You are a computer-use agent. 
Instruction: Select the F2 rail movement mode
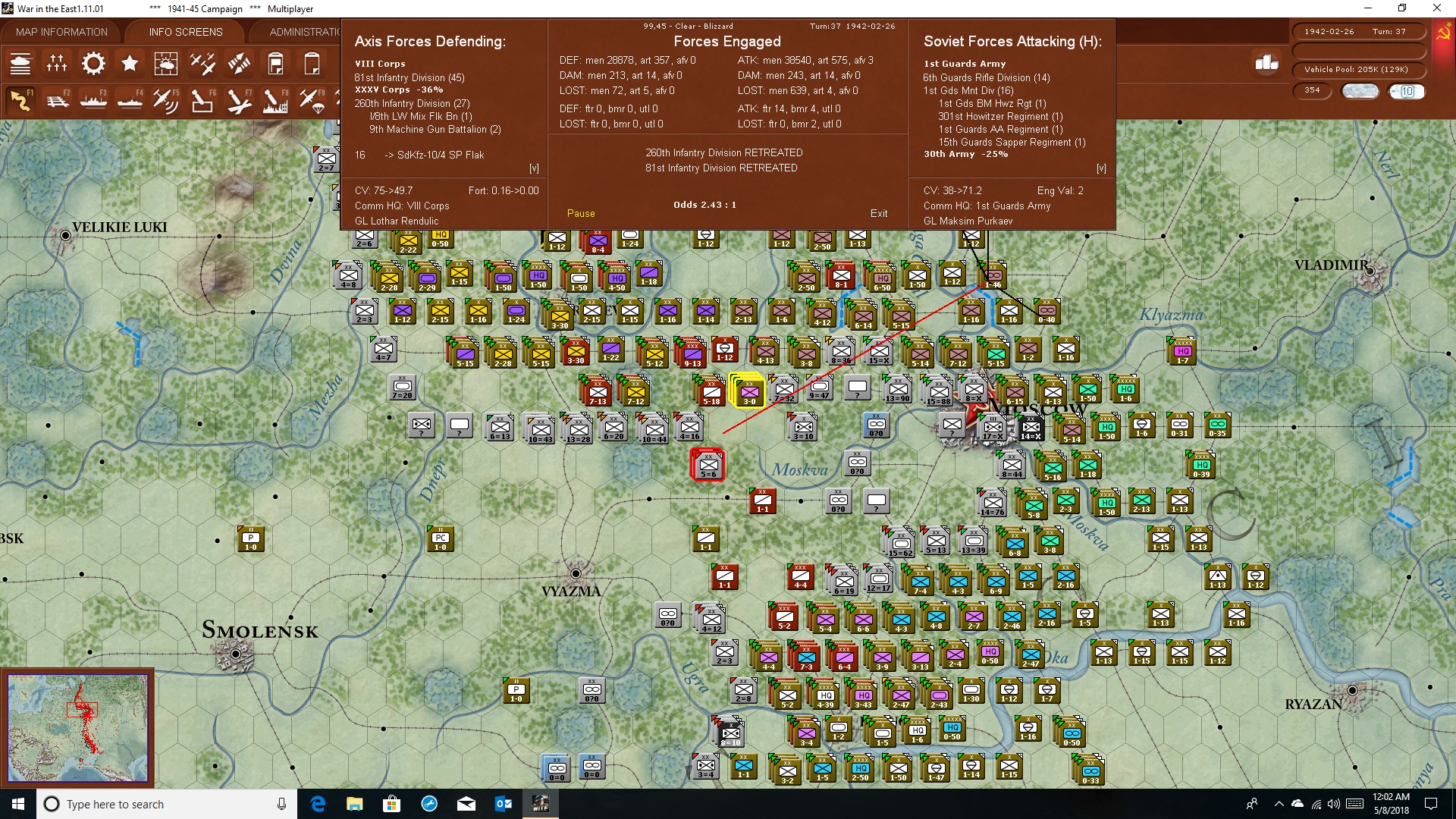click(57, 100)
